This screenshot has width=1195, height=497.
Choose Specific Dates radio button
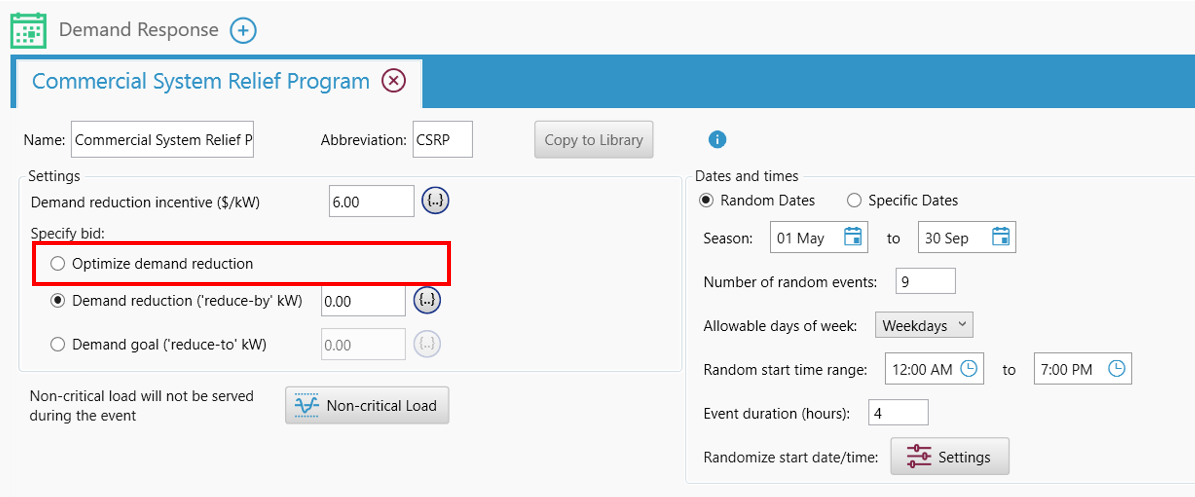tap(854, 200)
